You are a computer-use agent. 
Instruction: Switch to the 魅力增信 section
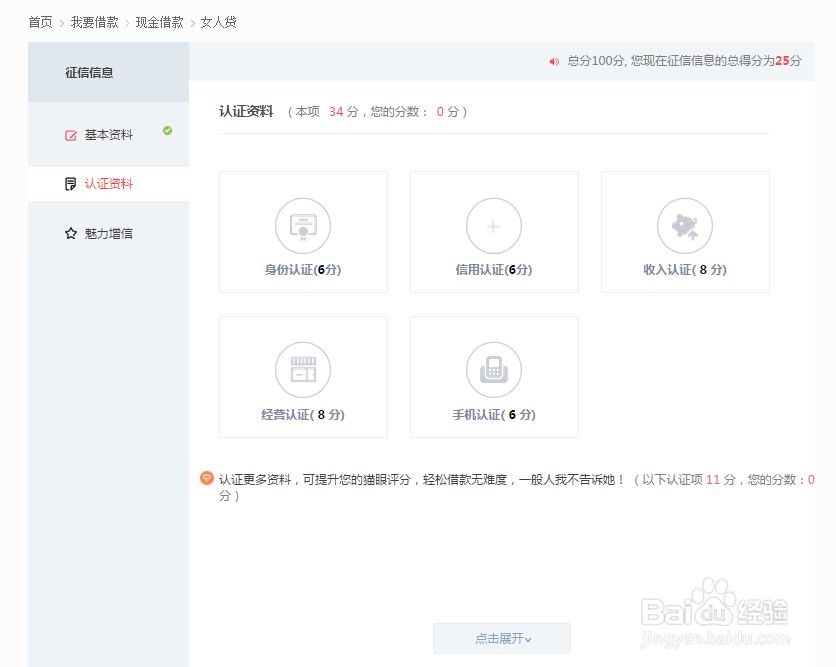click(108, 233)
